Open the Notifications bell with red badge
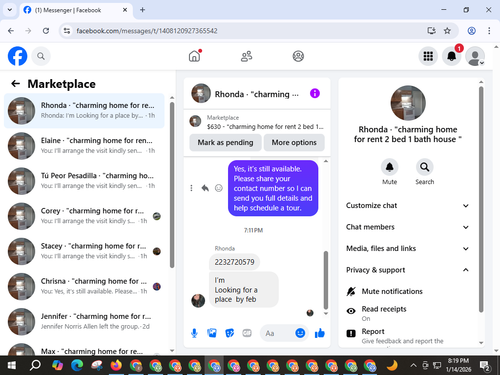 pyautogui.click(x=452, y=56)
